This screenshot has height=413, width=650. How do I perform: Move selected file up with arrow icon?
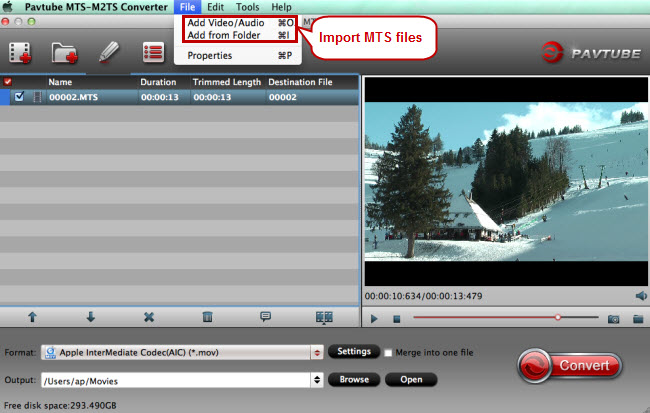tap(32, 317)
